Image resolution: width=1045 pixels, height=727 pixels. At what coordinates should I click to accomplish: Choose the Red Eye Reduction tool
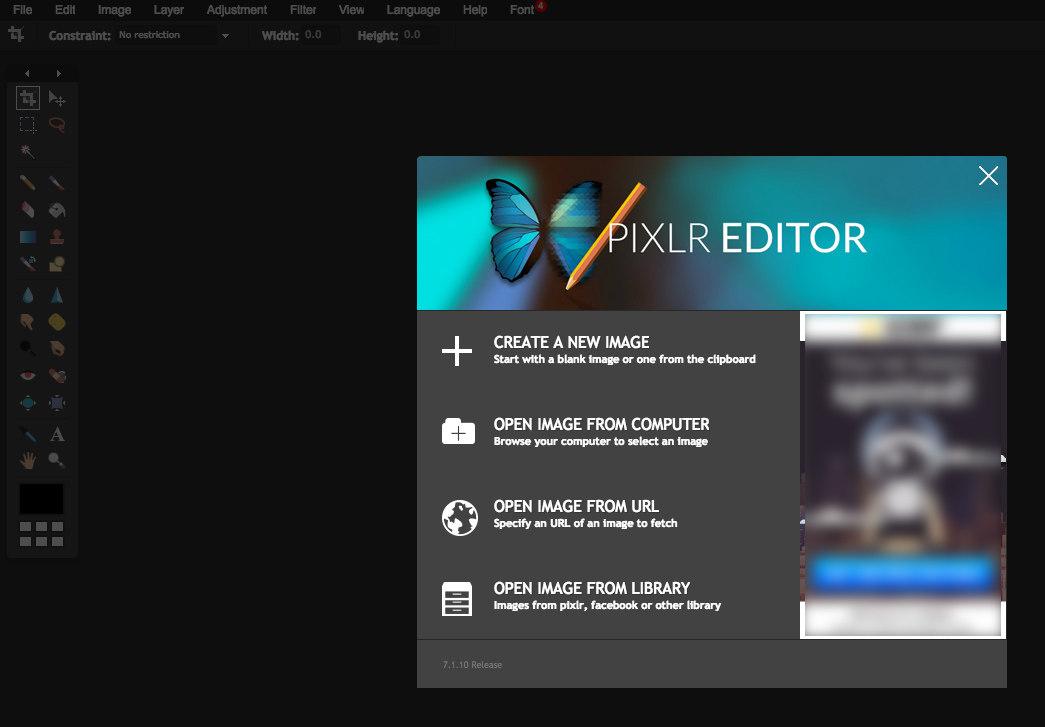click(27, 376)
